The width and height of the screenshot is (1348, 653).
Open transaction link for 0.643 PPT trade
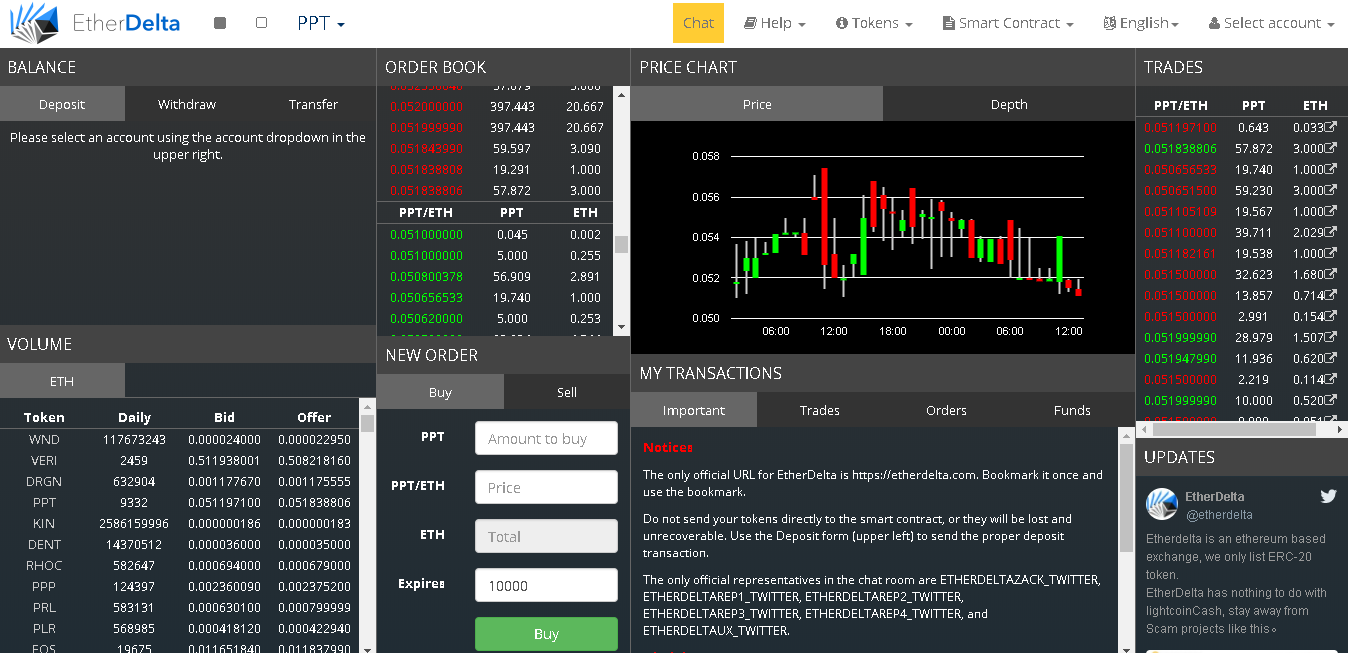1330,127
